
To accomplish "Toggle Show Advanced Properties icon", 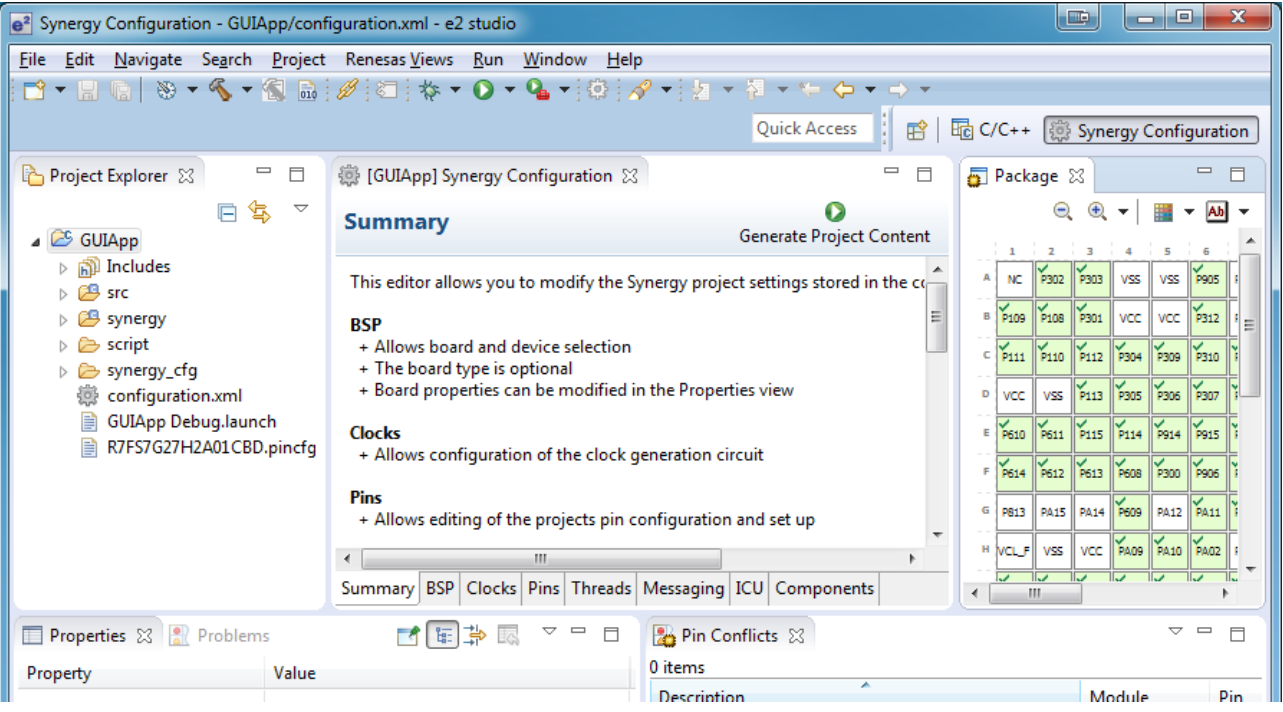I will tap(475, 635).
